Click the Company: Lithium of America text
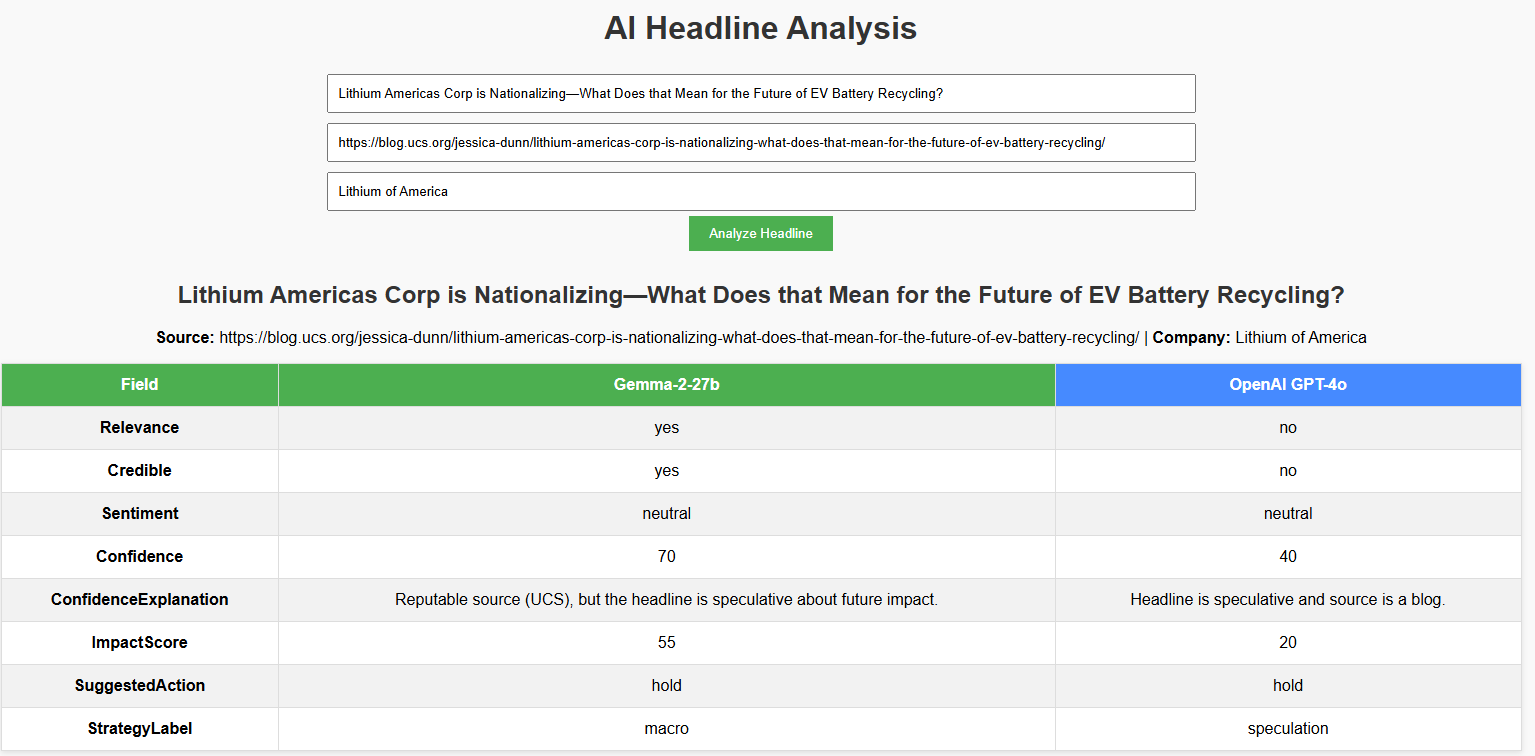Image resolution: width=1535 pixels, height=756 pixels. click(1259, 338)
